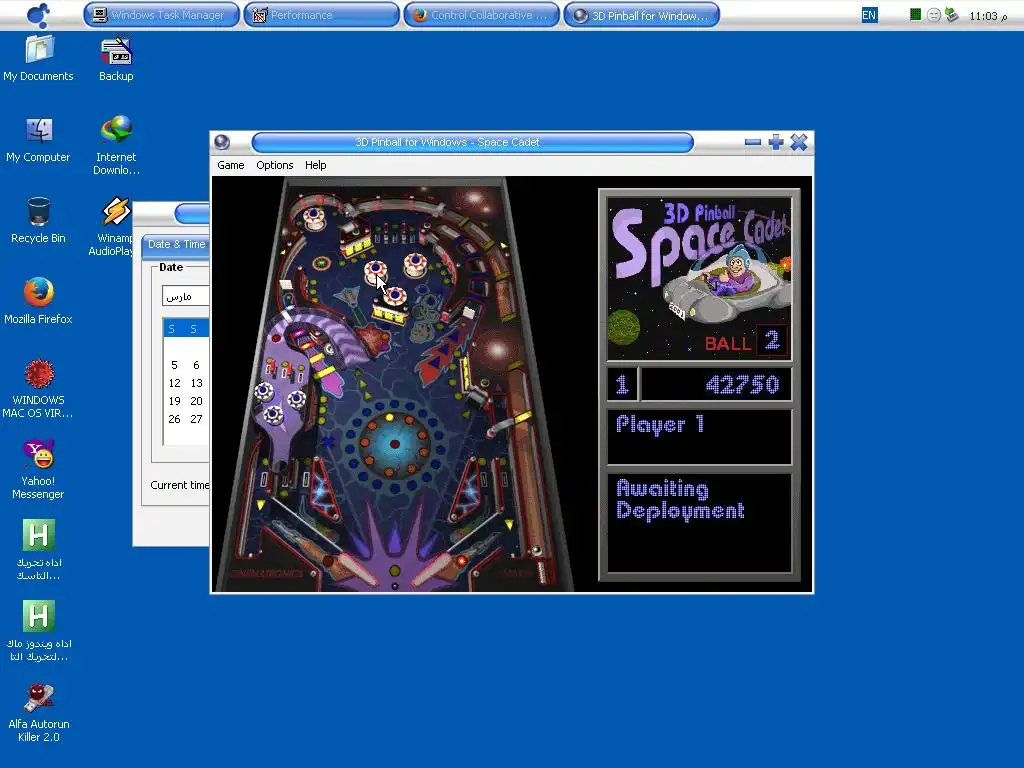Image resolution: width=1024 pixels, height=768 pixels.
Task: Open month field in Date & Time window
Action: coord(185,296)
